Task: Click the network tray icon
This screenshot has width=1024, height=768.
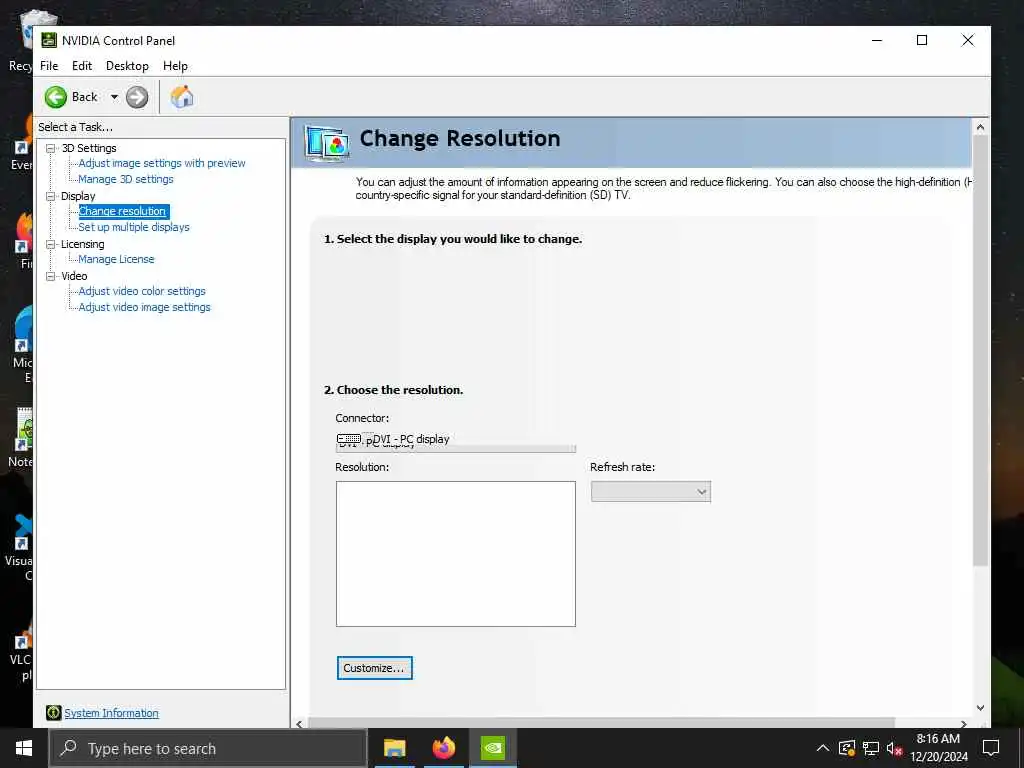Action: coord(871,748)
